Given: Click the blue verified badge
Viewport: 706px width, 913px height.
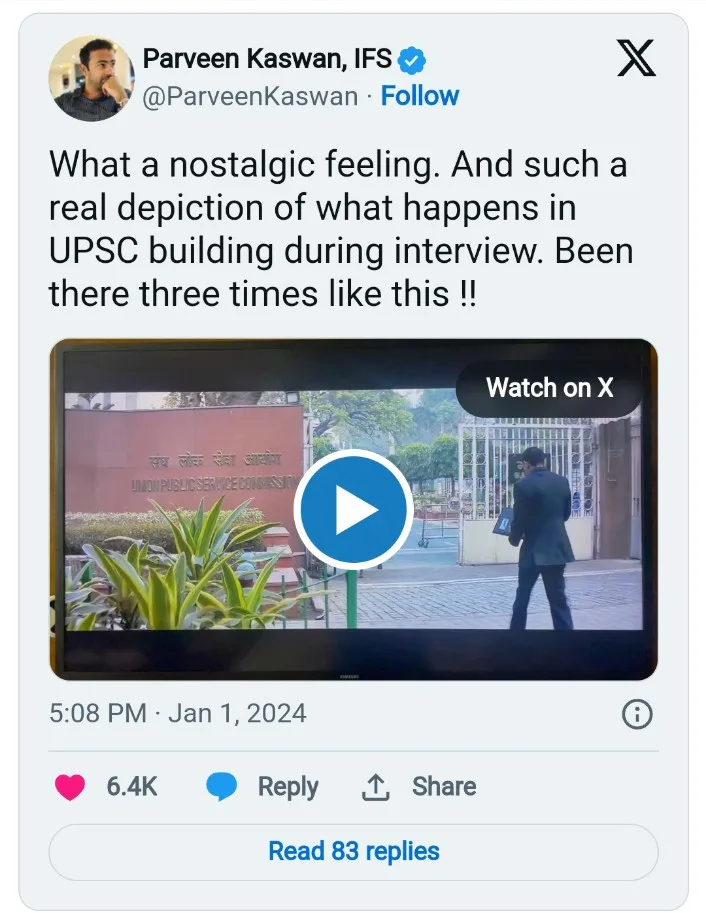Looking at the screenshot, I should tap(411, 61).
